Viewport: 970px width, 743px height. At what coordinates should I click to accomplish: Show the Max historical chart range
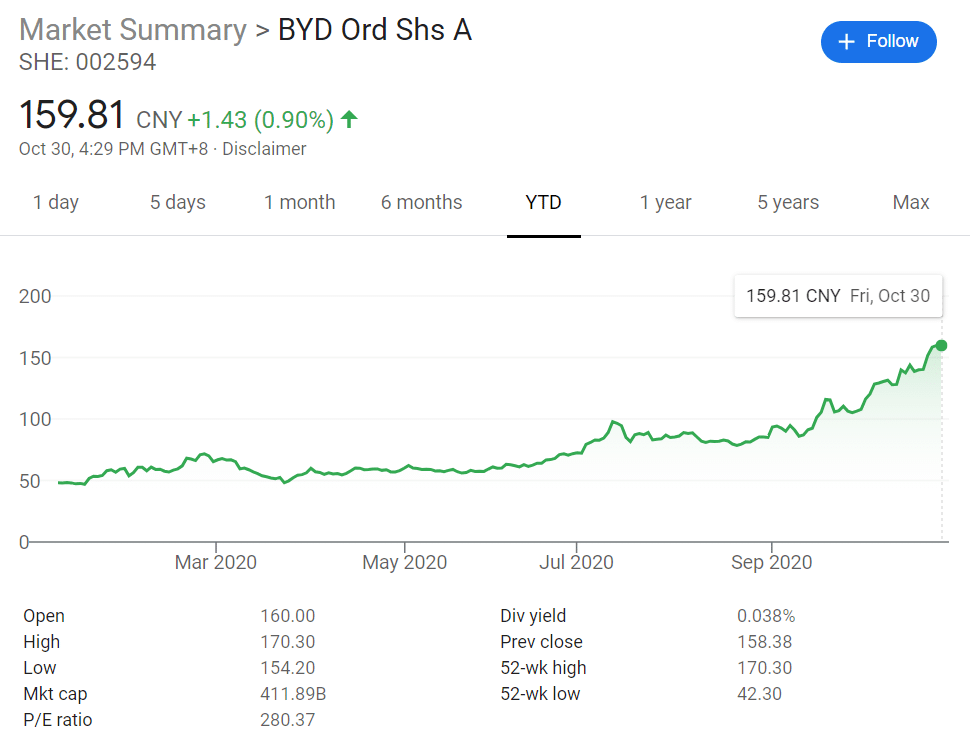pyautogui.click(x=910, y=202)
